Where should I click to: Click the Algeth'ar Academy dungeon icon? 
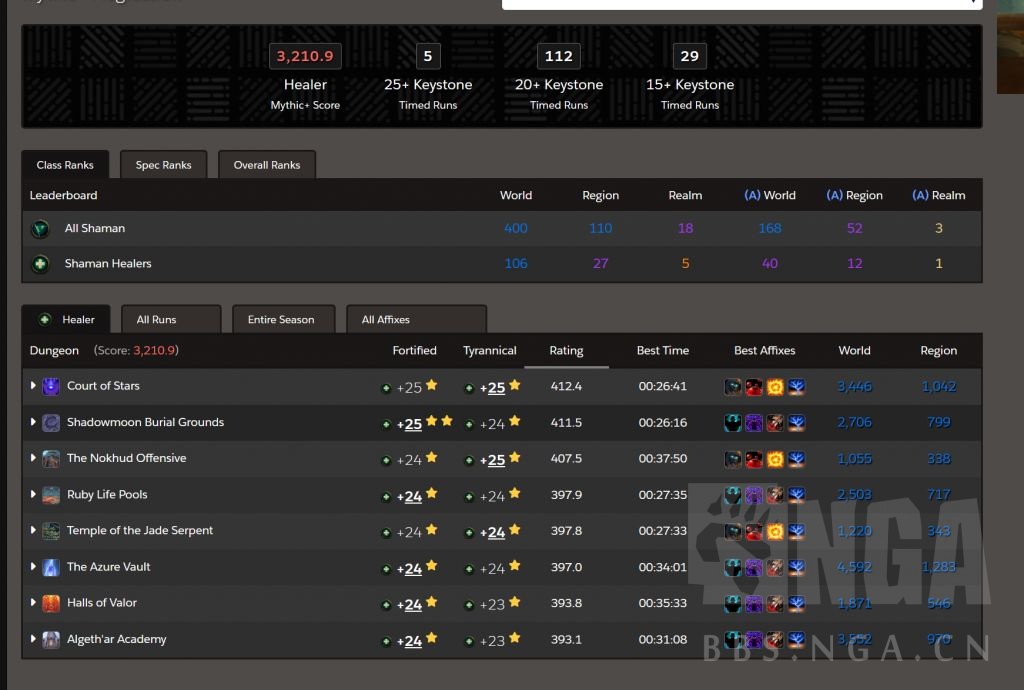(x=51, y=640)
